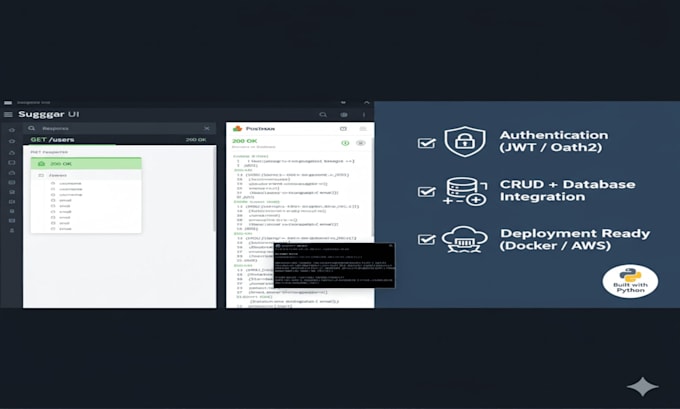Click the panel icon in the Postman header
The image size is (680, 409).
click(343, 129)
